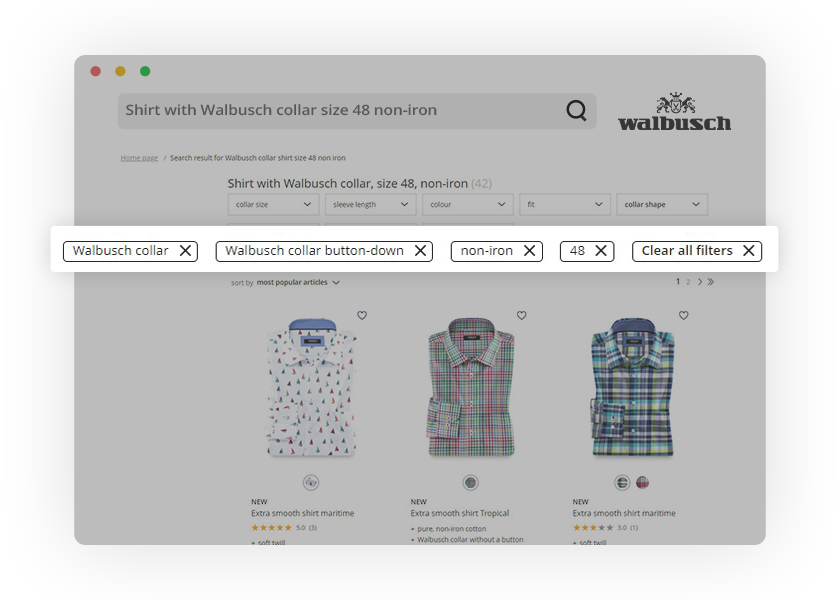840x600 pixels.
Task: Remove the Walbusch collar button-down filter
Action: click(x=421, y=251)
